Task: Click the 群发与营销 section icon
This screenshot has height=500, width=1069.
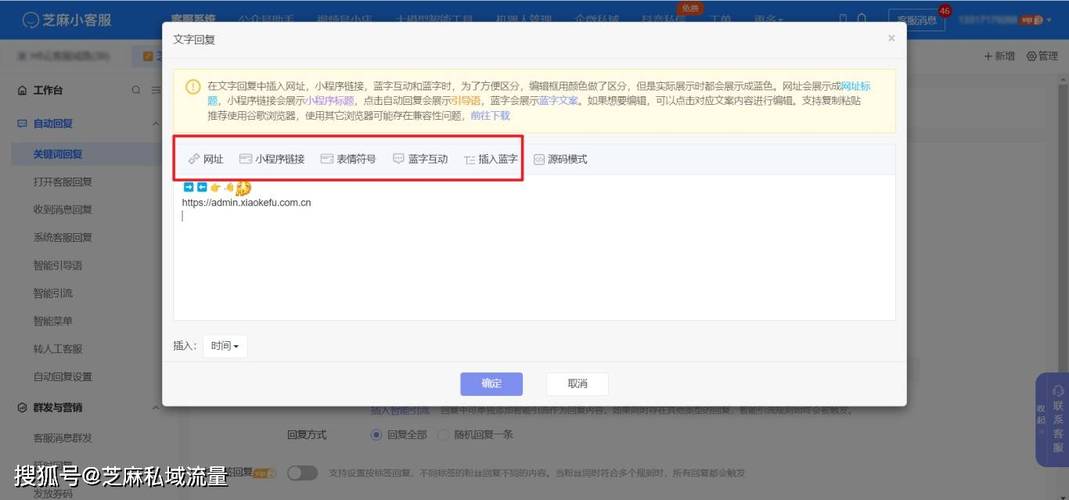Action: pos(22,407)
